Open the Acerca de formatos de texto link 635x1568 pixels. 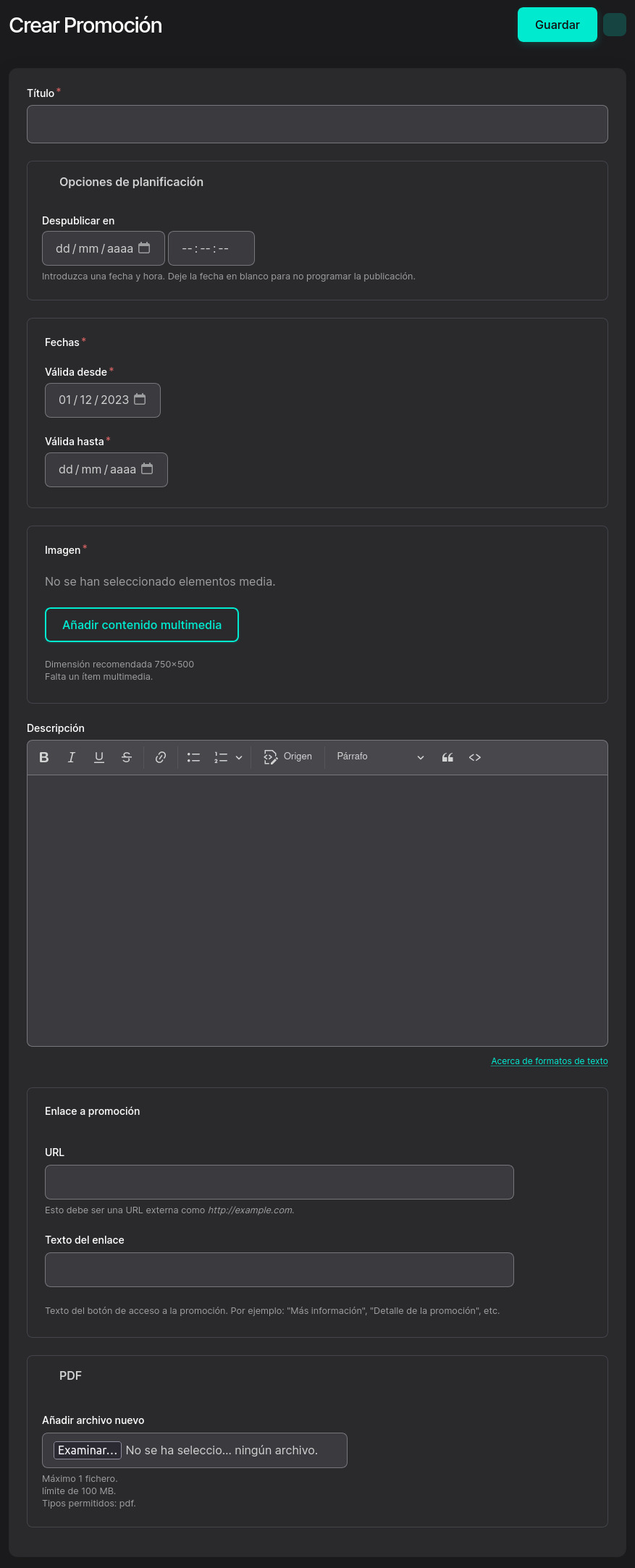click(549, 1061)
